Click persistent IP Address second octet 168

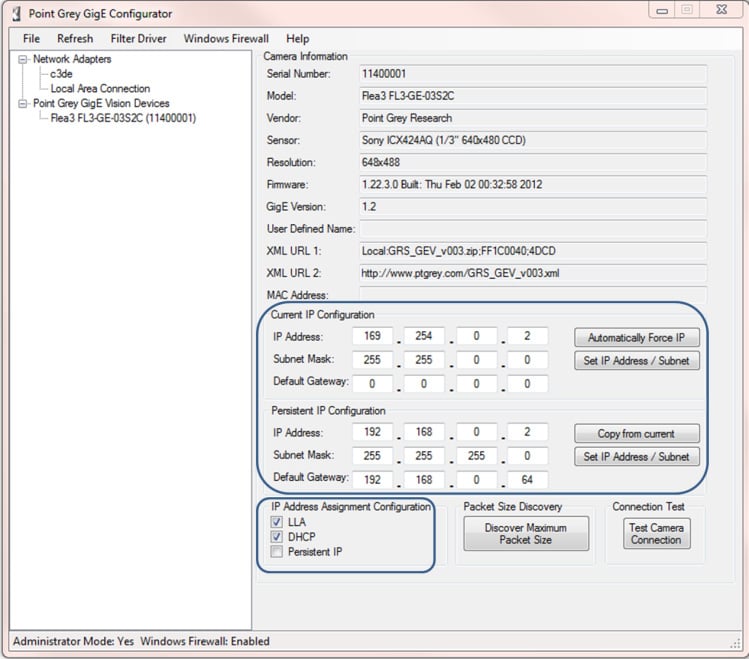[x=424, y=432]
